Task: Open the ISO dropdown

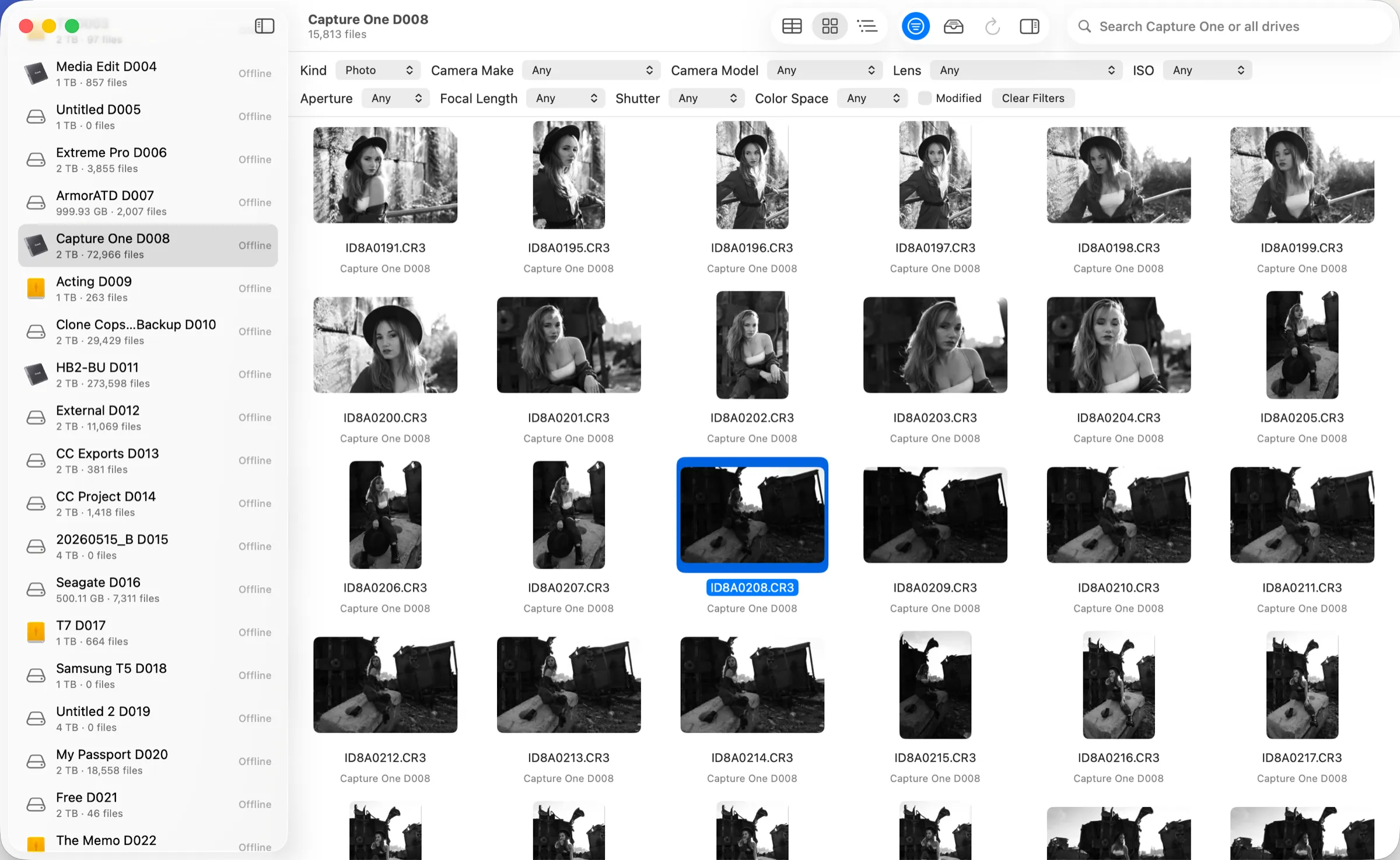Action: pyautogui.click(x=1207, y=70)
